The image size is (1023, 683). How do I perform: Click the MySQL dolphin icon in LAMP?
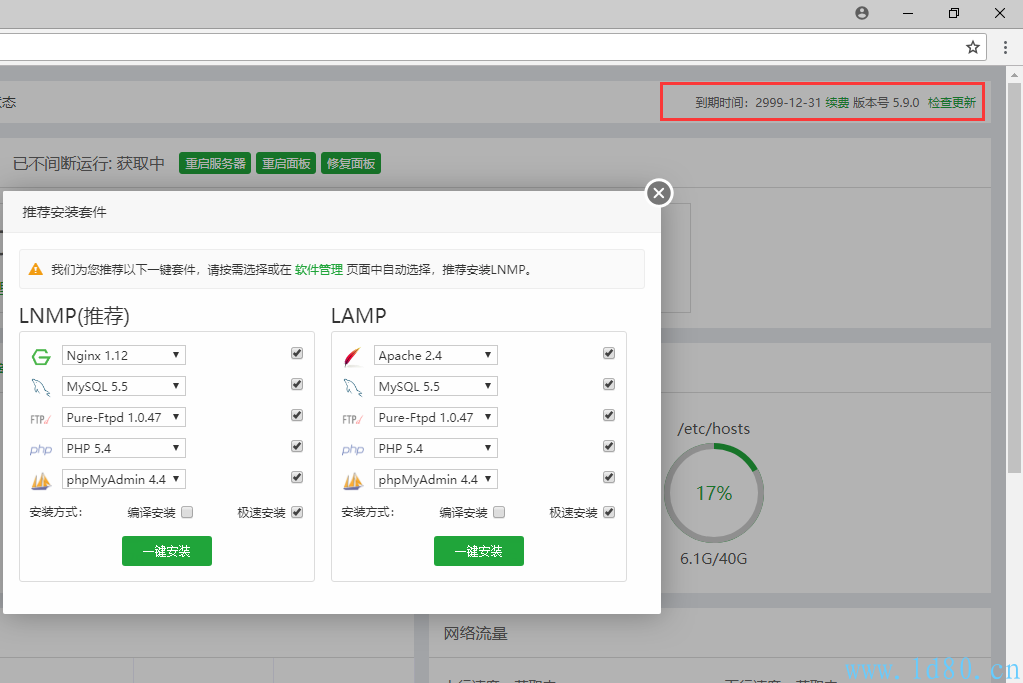click(x=353, y=387)
